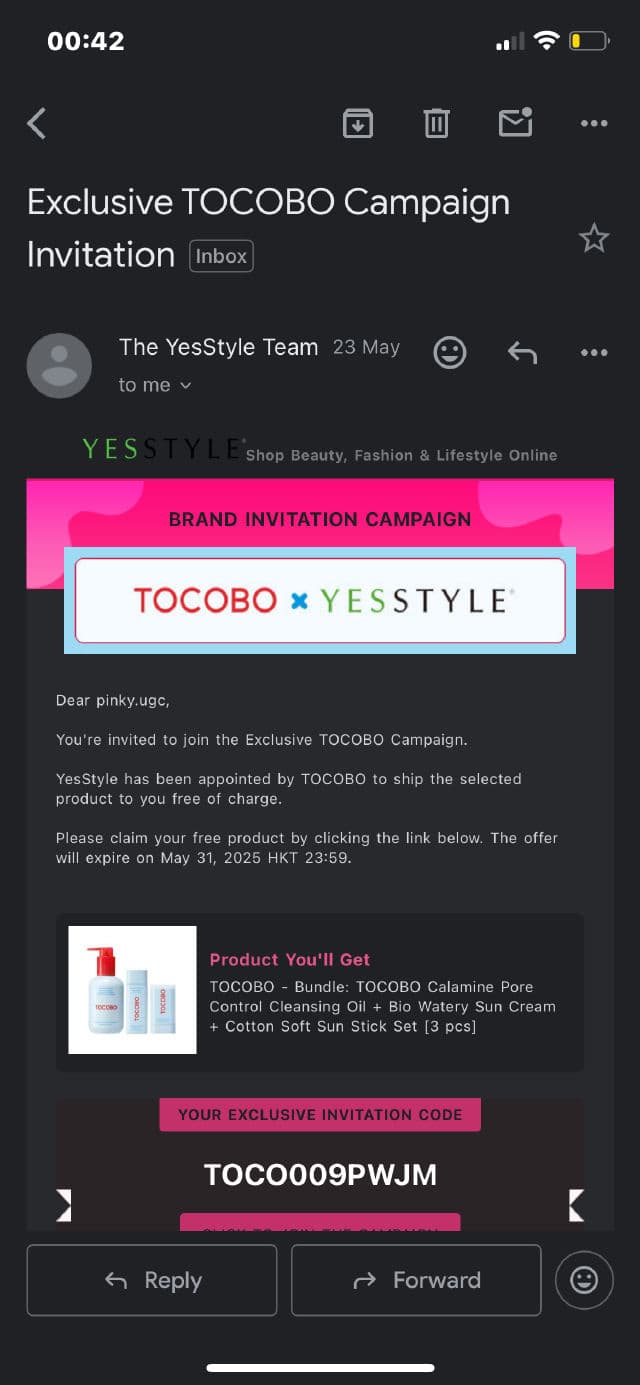This screenshot has height=1385, width=640.
Task: Tap the Inbox label tag
Action: [221, 256]
